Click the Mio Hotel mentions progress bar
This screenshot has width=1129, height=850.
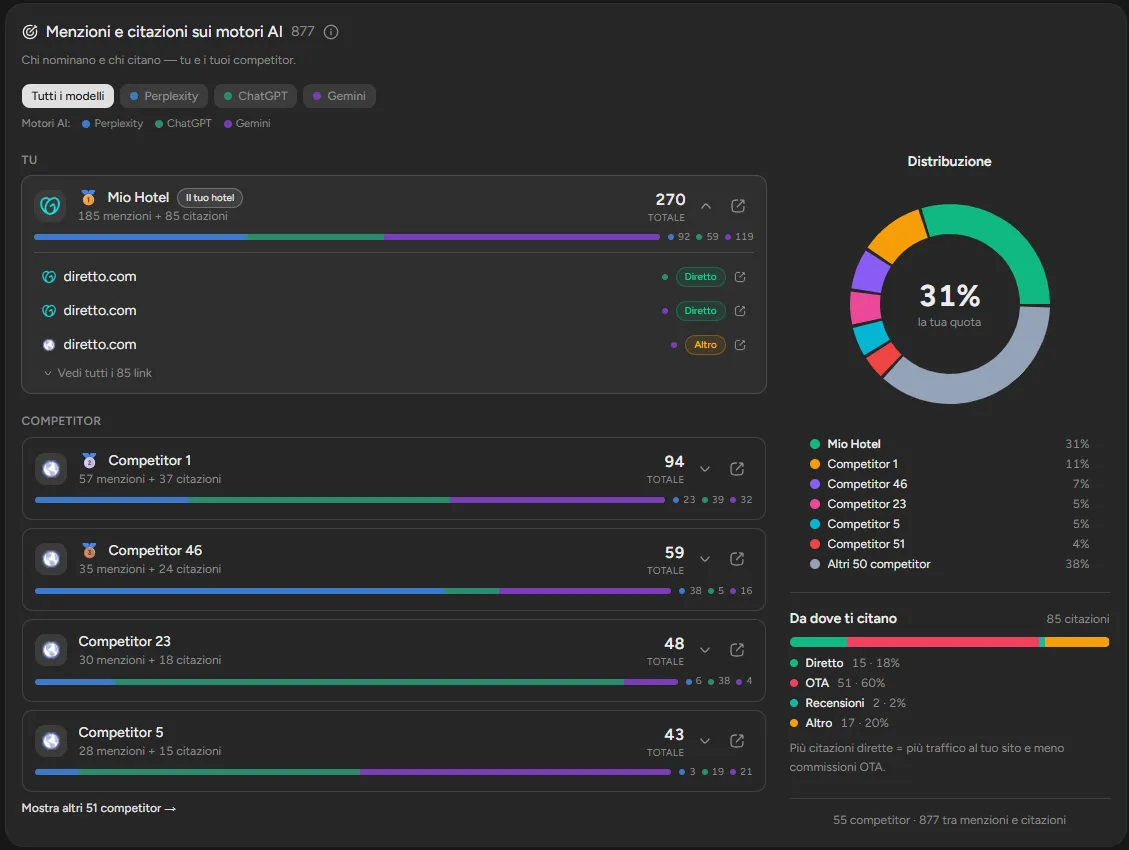pyautogui.click(x=347, y=237)
